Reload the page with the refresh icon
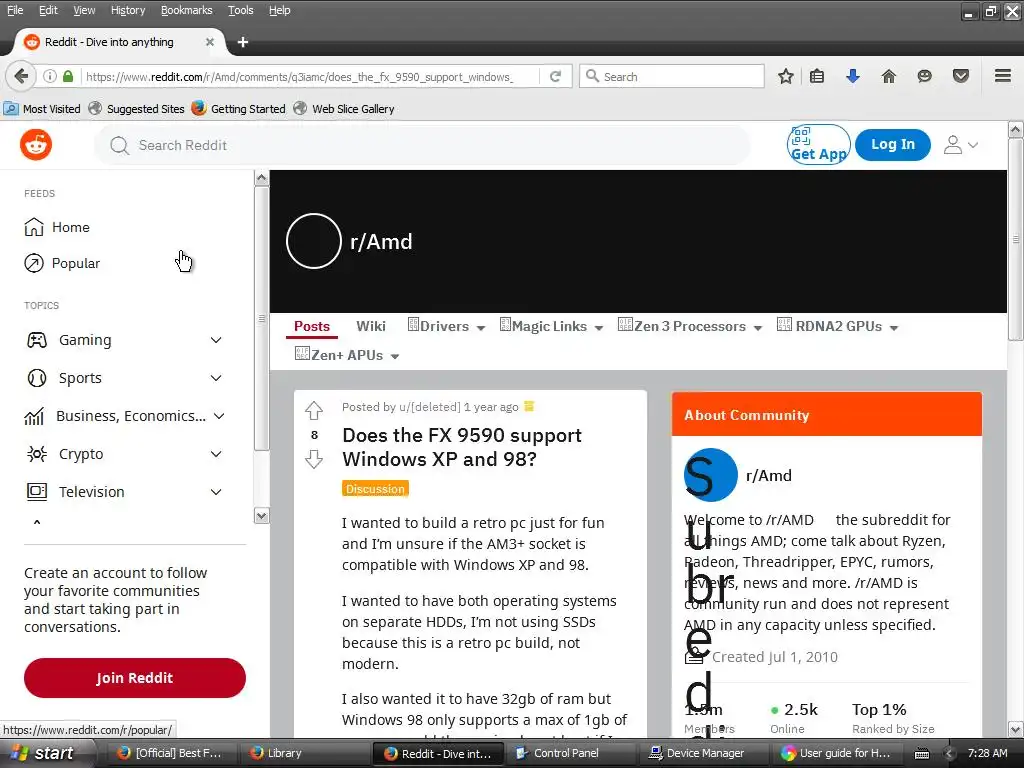This screenshot has width=1024, height=768. coord(555,76)
